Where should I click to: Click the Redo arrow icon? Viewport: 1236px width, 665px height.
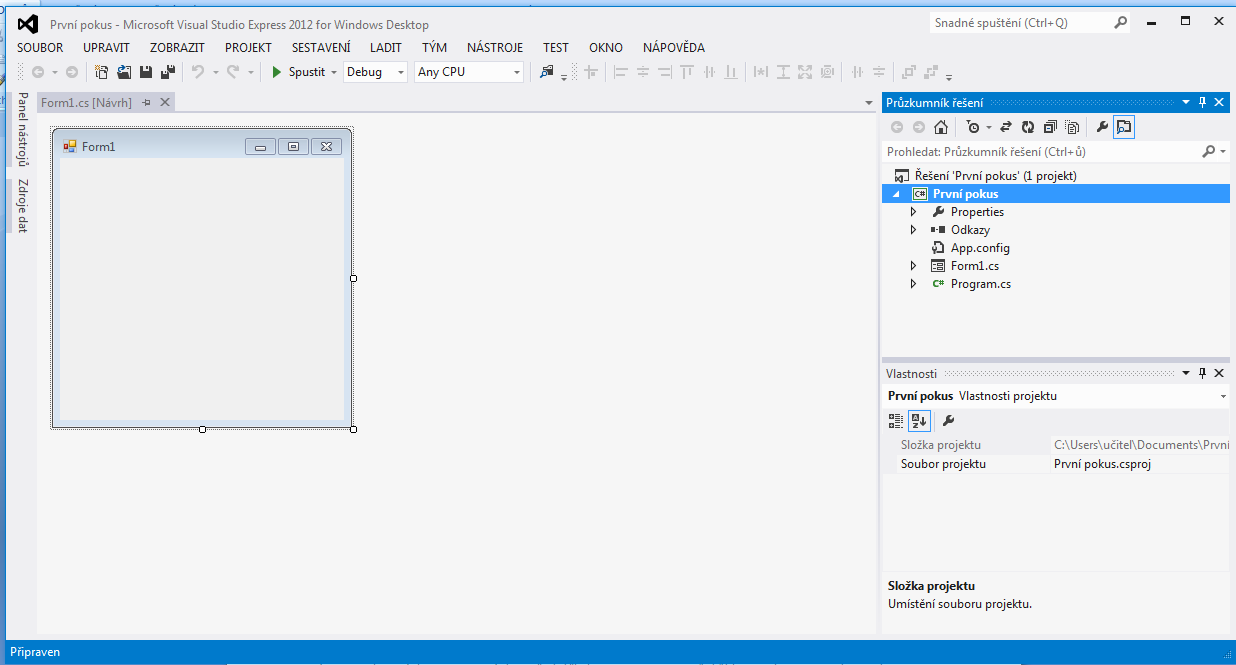tap(233, 72)
